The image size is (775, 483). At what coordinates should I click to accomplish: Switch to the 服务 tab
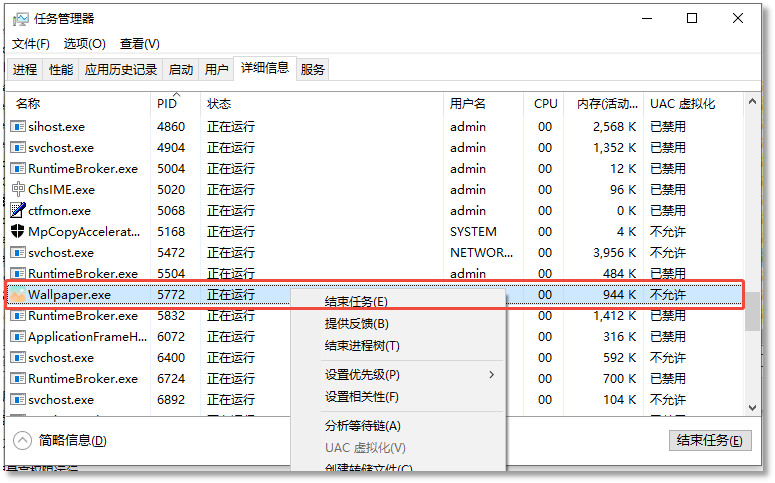pyautogui.click(x=312, y=70)
